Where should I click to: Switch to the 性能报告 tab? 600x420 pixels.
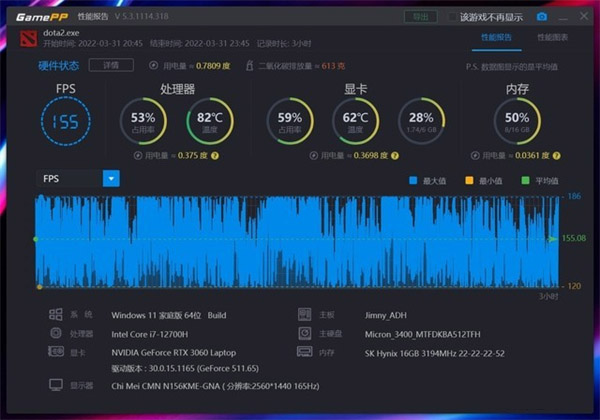coord(496,37)
